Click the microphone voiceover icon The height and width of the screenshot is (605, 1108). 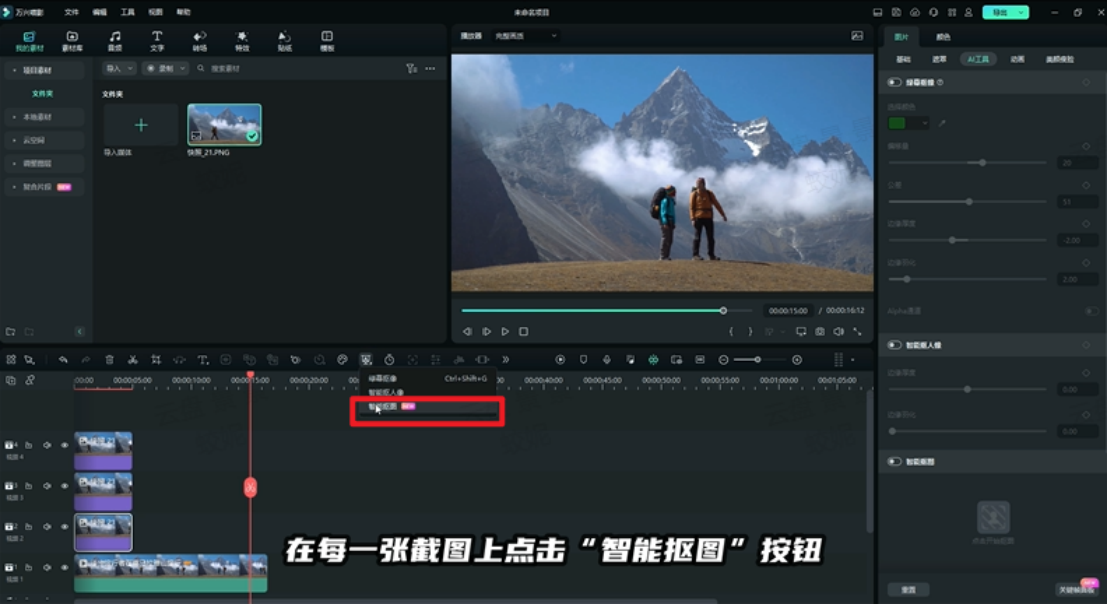pos(606,360)
